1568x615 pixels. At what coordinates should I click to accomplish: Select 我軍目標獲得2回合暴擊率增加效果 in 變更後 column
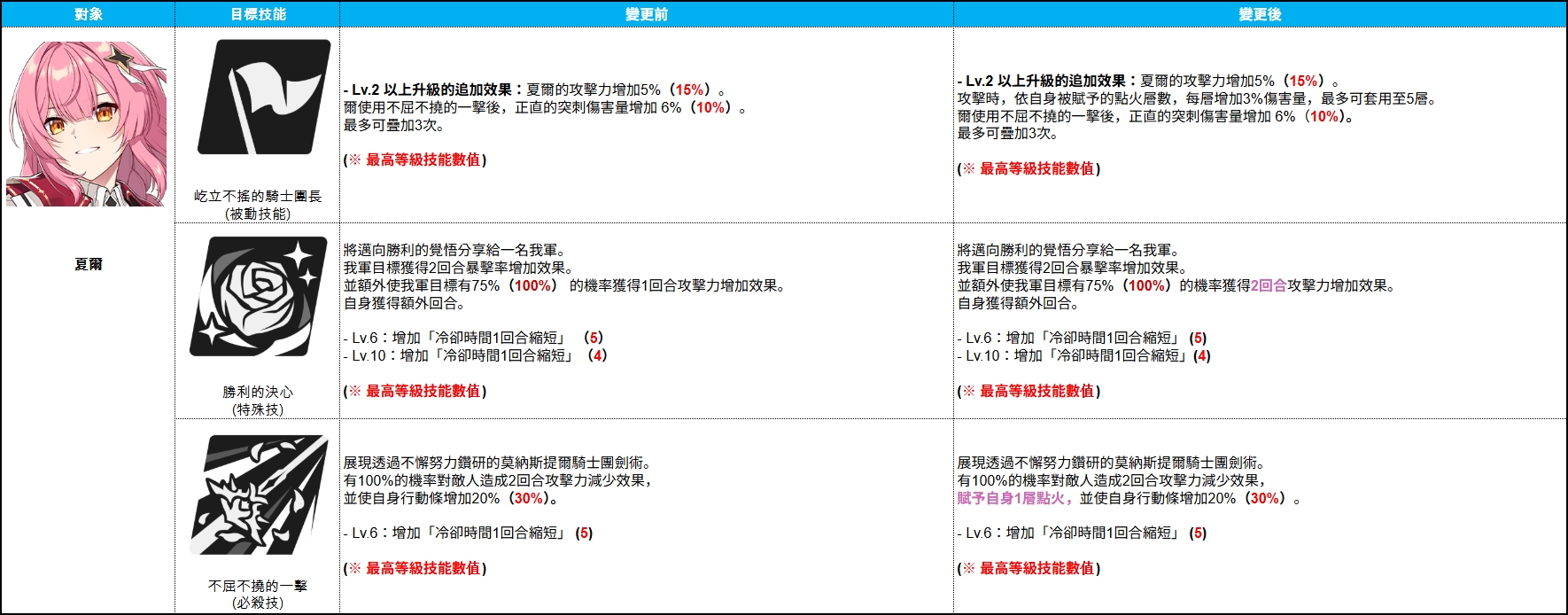click(1072, 268)
